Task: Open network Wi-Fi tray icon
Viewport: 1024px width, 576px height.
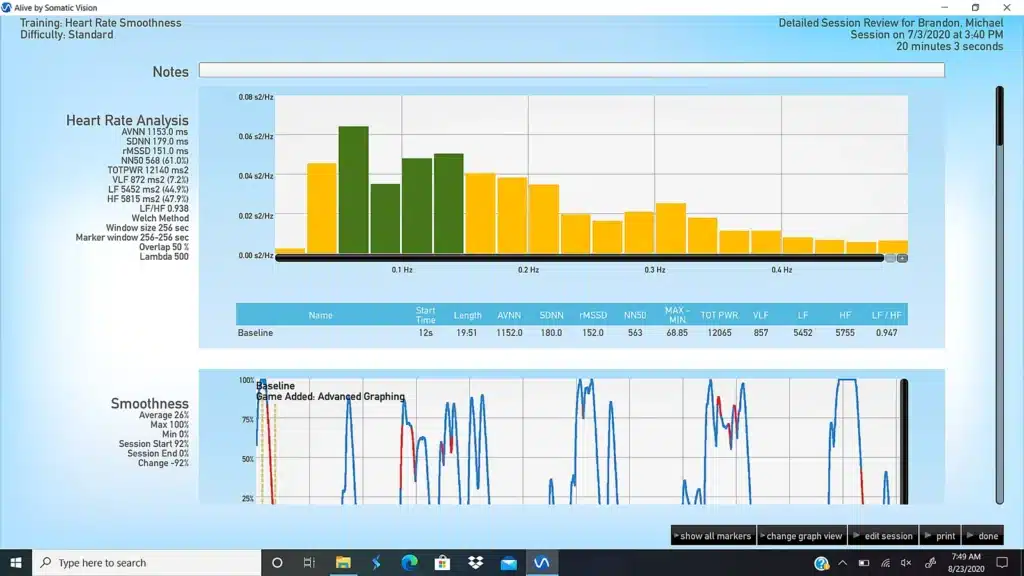Action: 885,562
